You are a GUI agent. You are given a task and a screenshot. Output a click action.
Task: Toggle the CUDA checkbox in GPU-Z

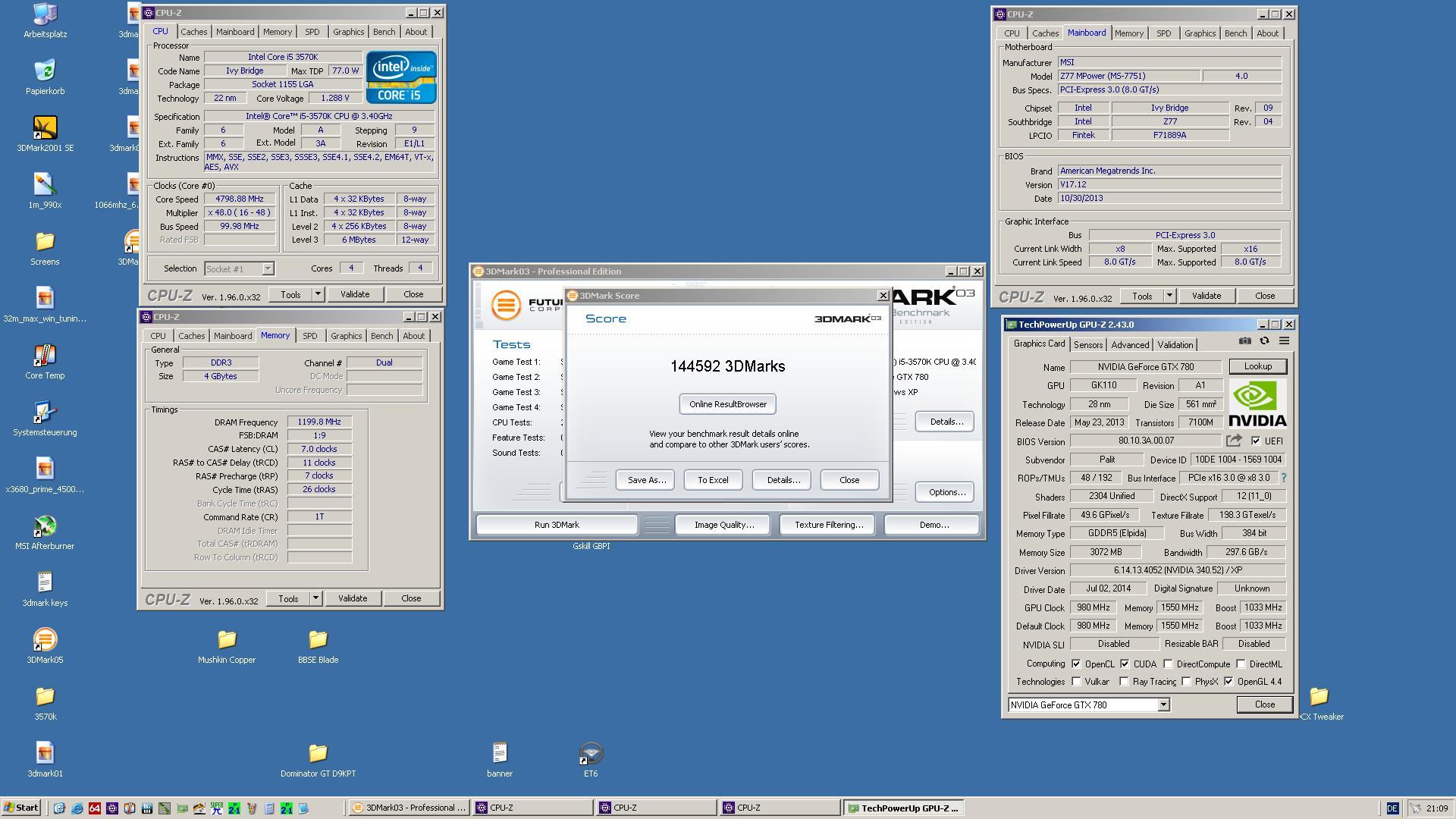[1124, 664]
